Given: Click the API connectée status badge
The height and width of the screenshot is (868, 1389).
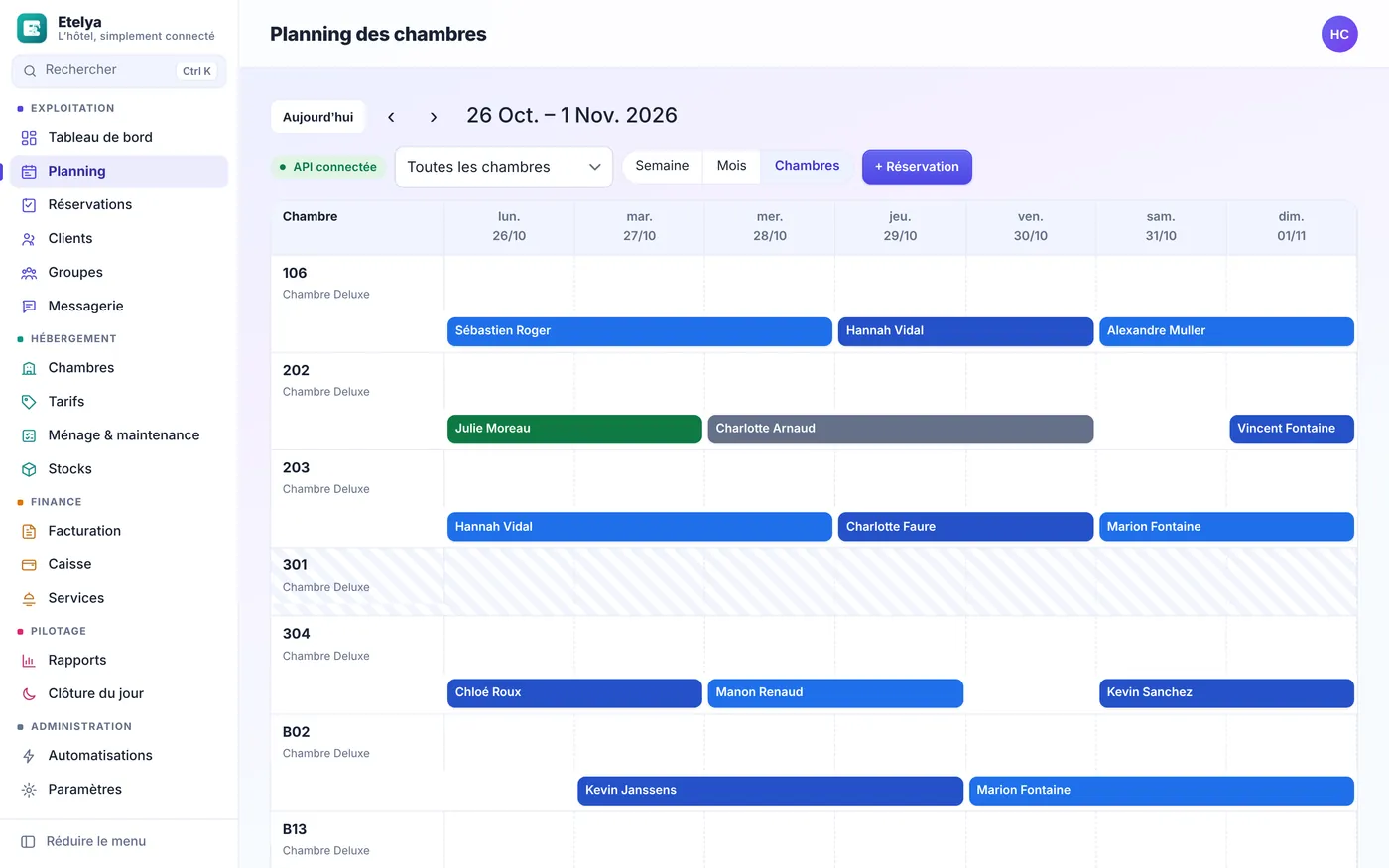Looking at the screenshot, I should (327, 167).
